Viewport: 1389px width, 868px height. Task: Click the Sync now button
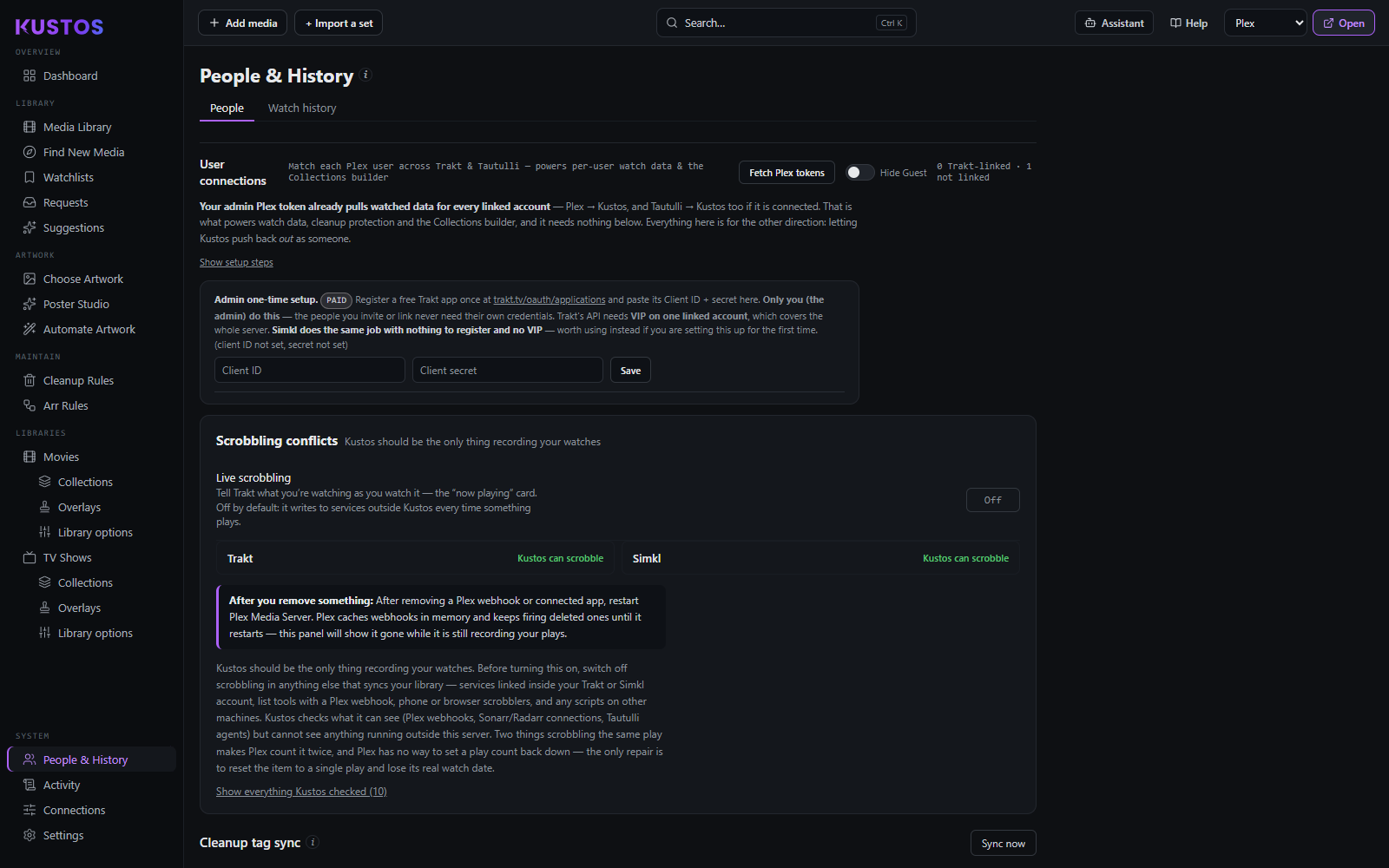pos(1003,844)
